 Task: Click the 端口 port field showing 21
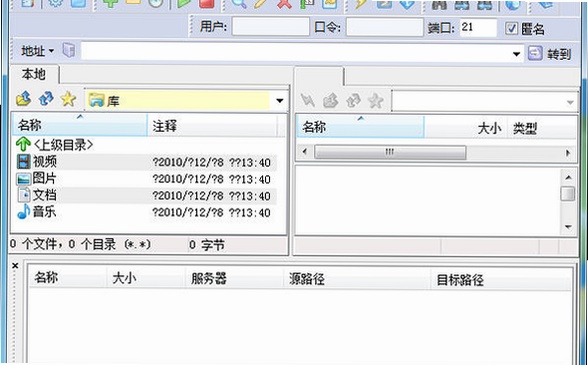[x=478, y=27]
